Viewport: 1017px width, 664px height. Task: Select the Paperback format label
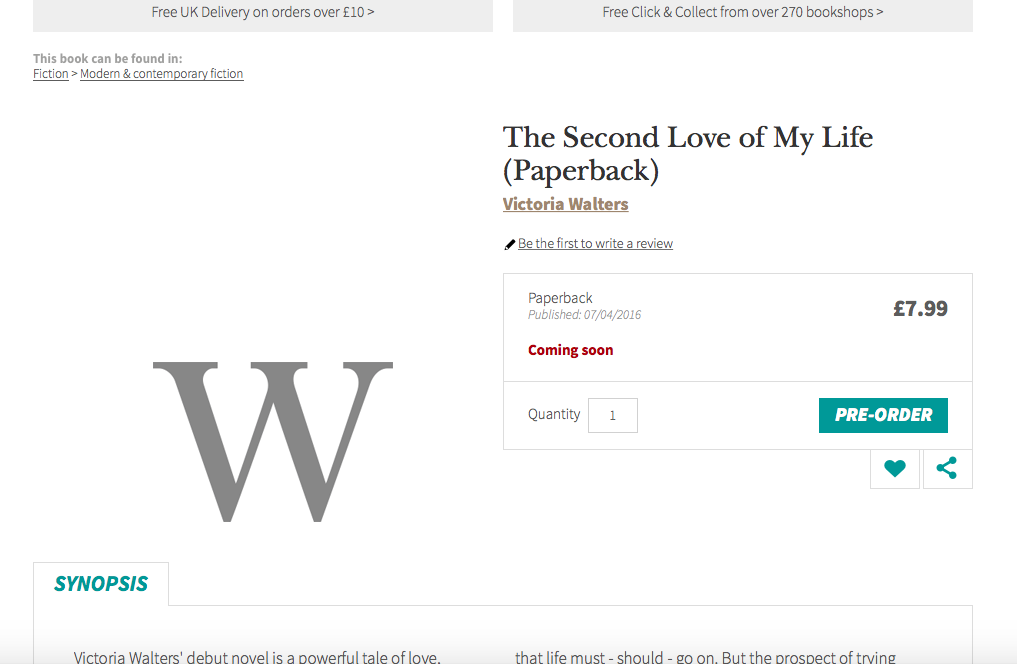[560, 298]
